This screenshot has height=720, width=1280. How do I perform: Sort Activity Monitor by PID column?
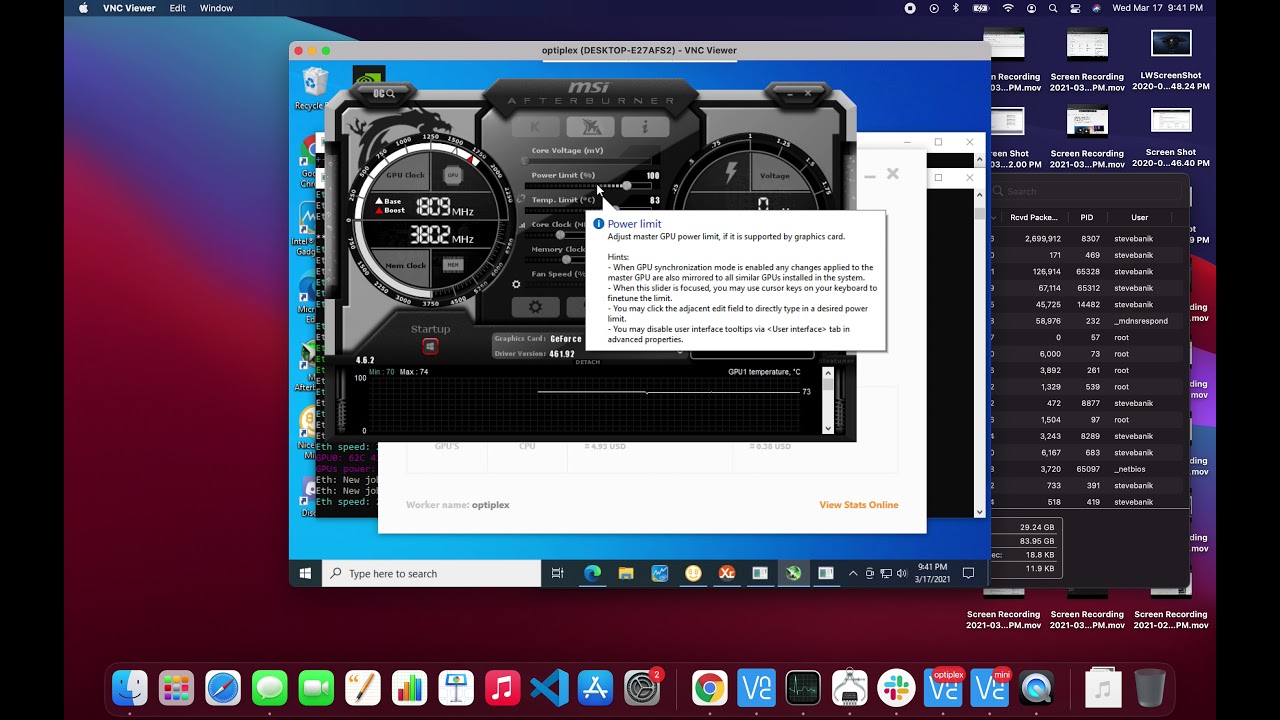(x=1086, y=217)
